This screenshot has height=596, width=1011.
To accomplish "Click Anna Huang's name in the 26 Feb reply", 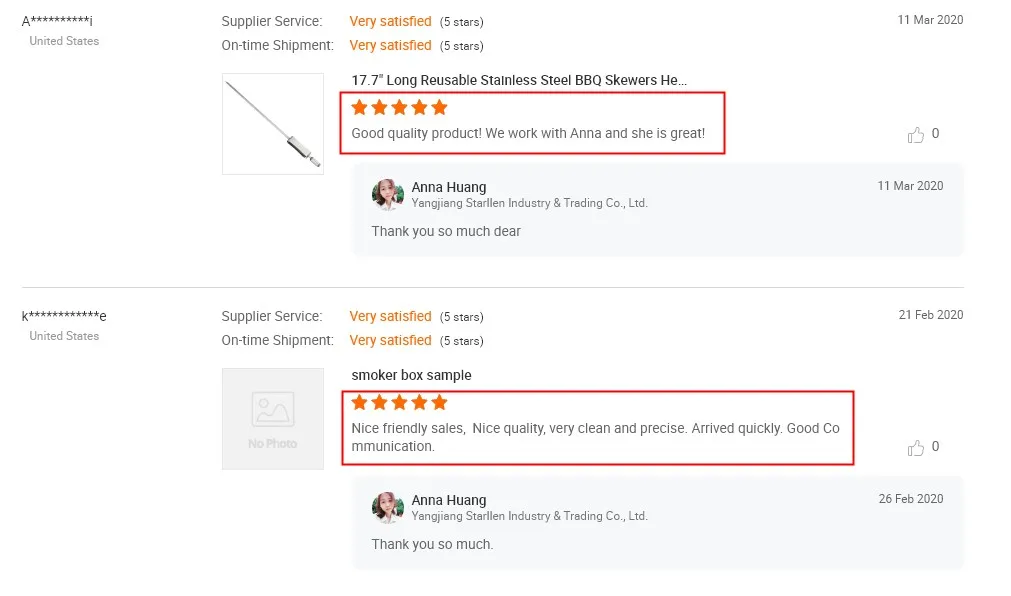I will tap(449, 500).
